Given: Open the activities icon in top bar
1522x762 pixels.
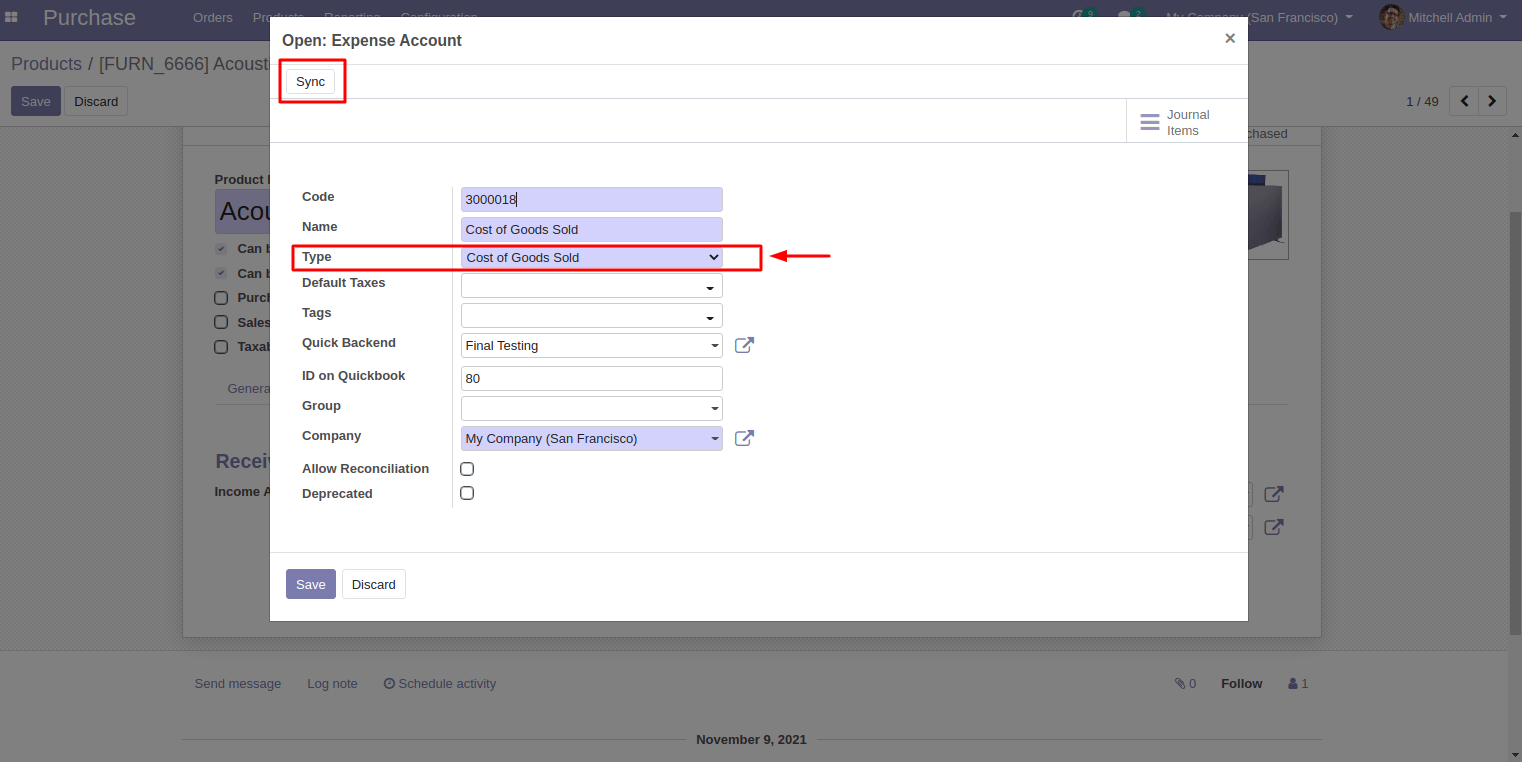Looking at the screenshot, I should pos(1079,13).
